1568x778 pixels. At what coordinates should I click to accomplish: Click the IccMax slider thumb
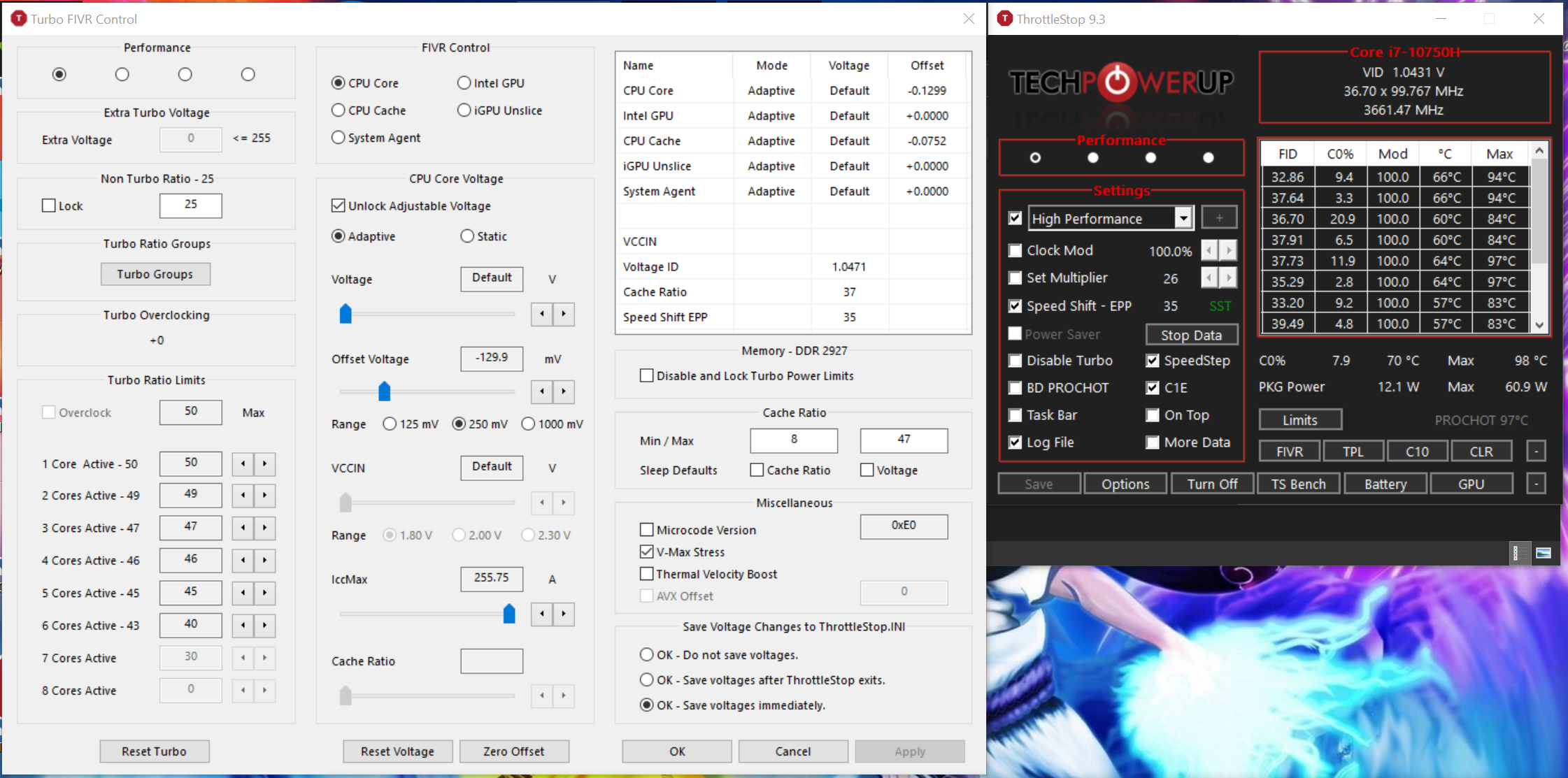pos(509,614)
